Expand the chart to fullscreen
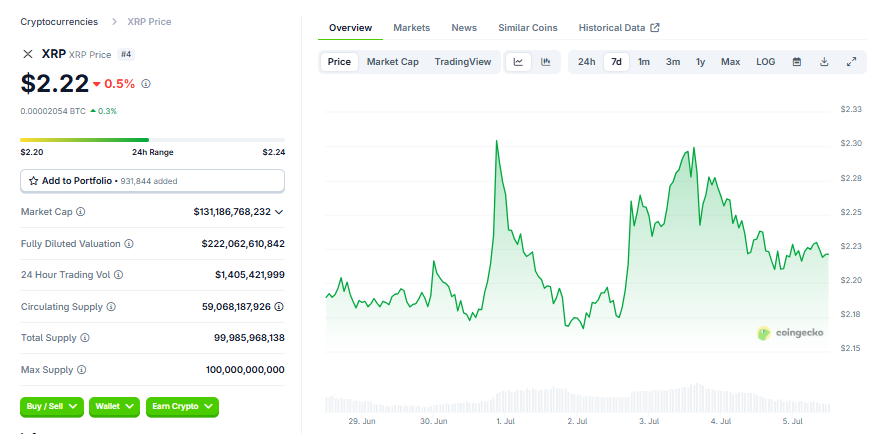The width and height of the screenshot is (892, 434). click(852, 62)
